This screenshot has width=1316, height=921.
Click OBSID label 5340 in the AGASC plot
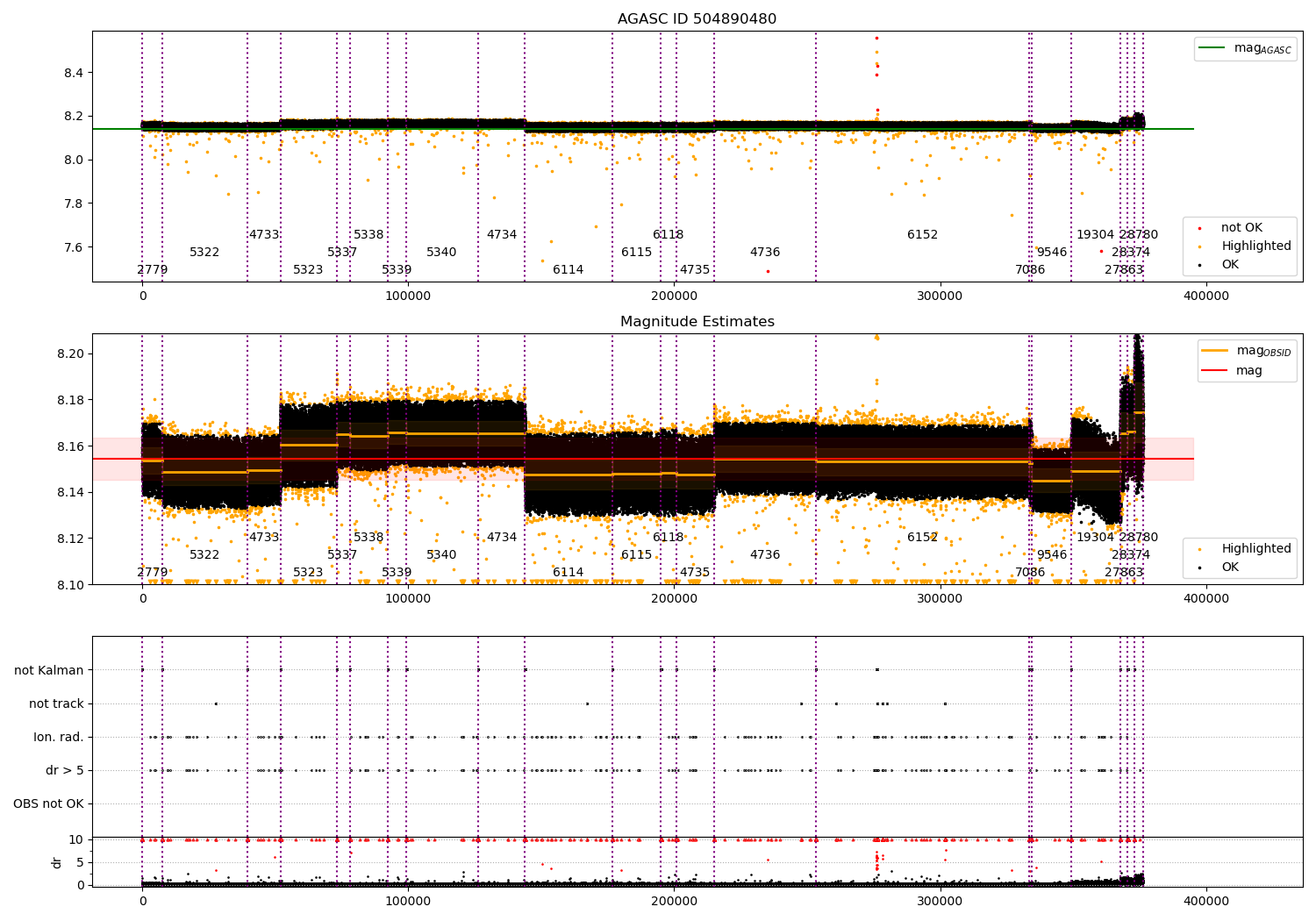pos(441,253)
